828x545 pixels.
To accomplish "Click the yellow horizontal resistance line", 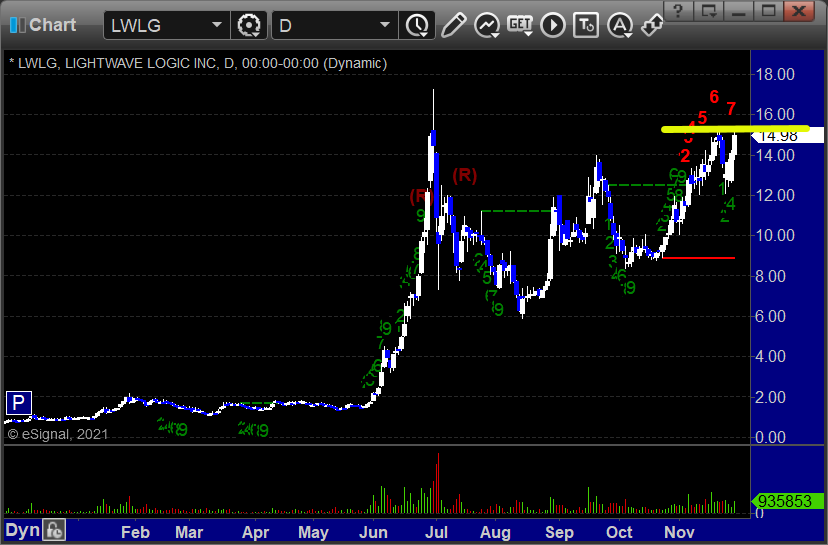I will (x=735, y=128).
